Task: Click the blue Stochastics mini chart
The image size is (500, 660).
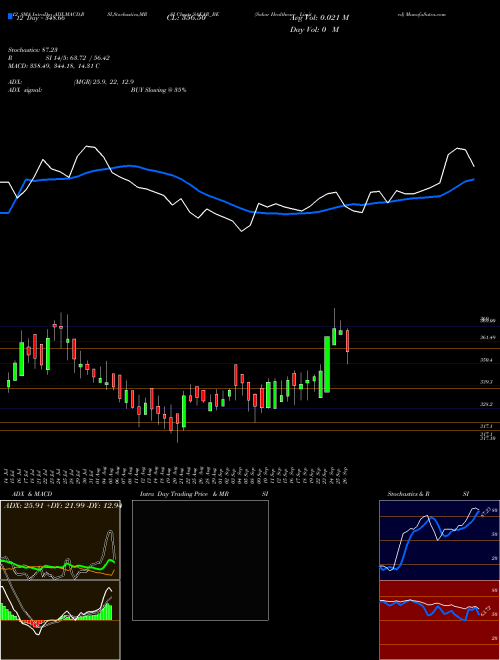Action: (439, 540)
